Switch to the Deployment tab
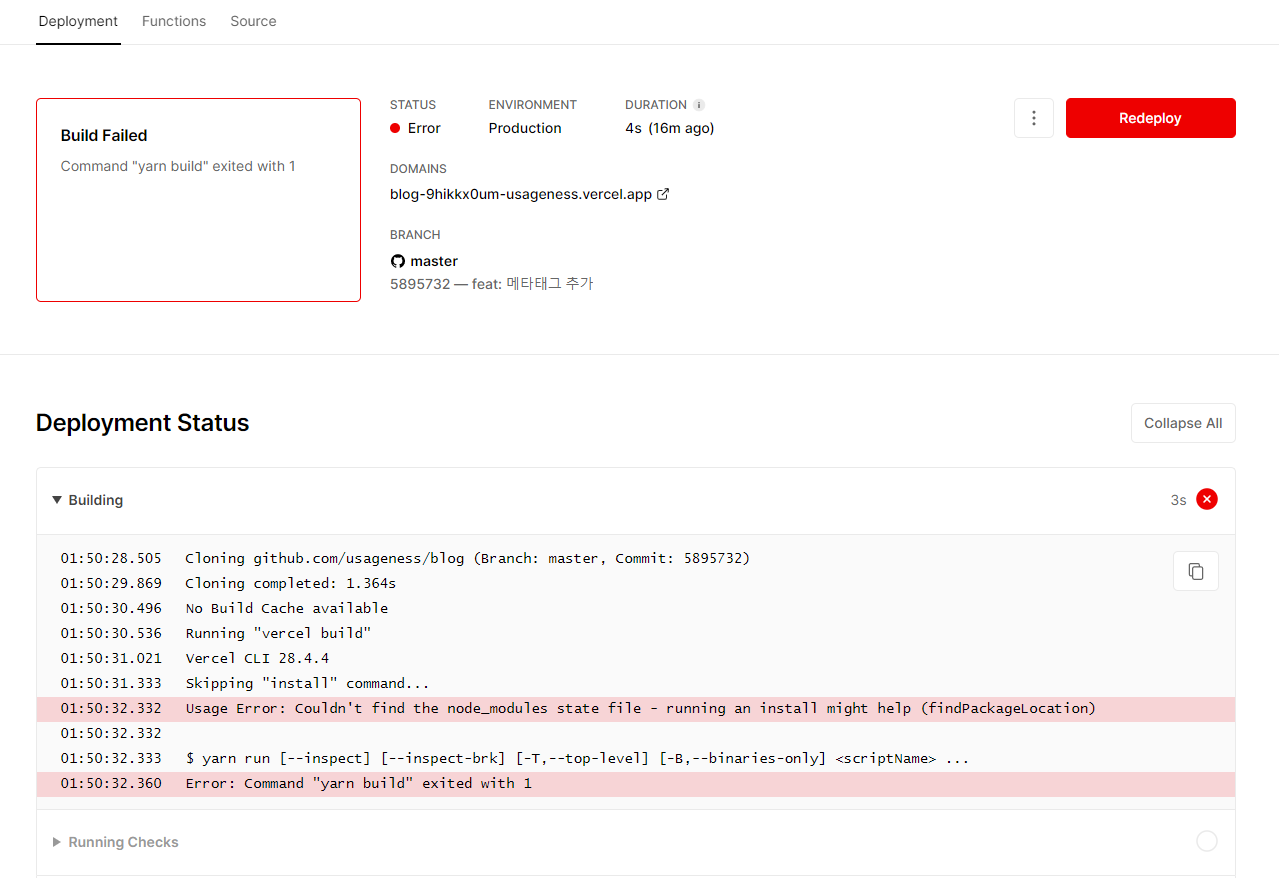This screenshot has width=1279, height=878. [x=78, y=21]
